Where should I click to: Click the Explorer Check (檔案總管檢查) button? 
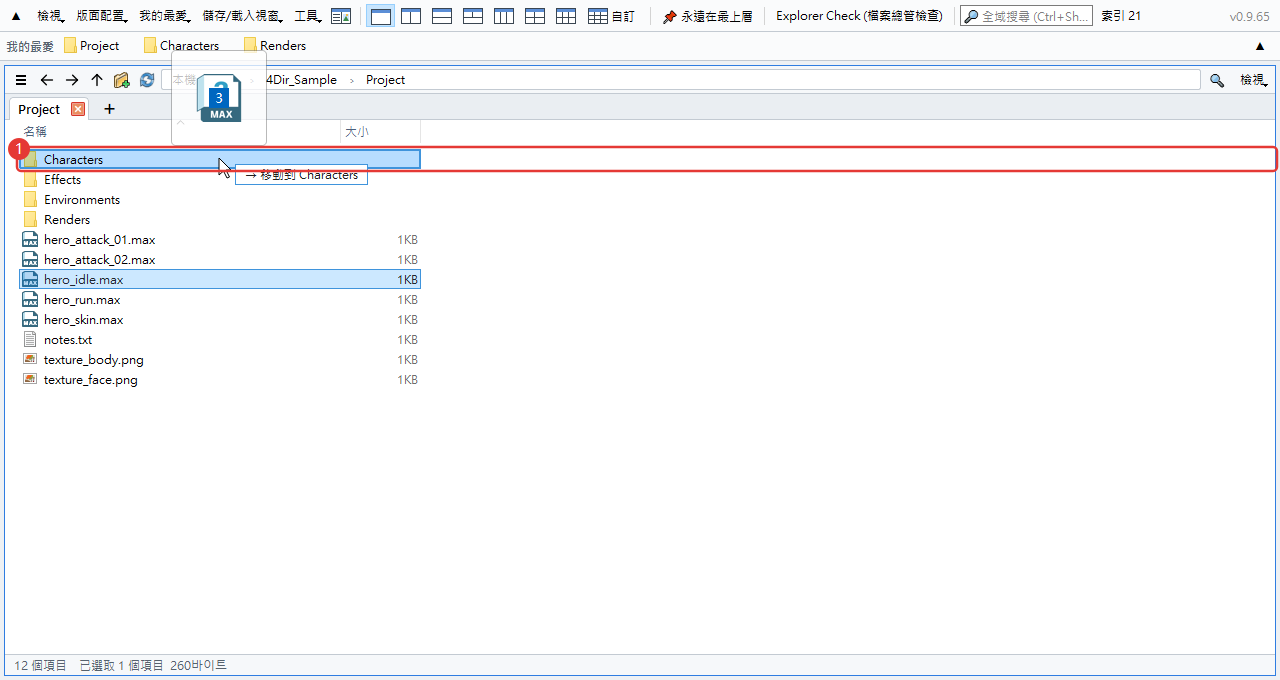(859, 16)
